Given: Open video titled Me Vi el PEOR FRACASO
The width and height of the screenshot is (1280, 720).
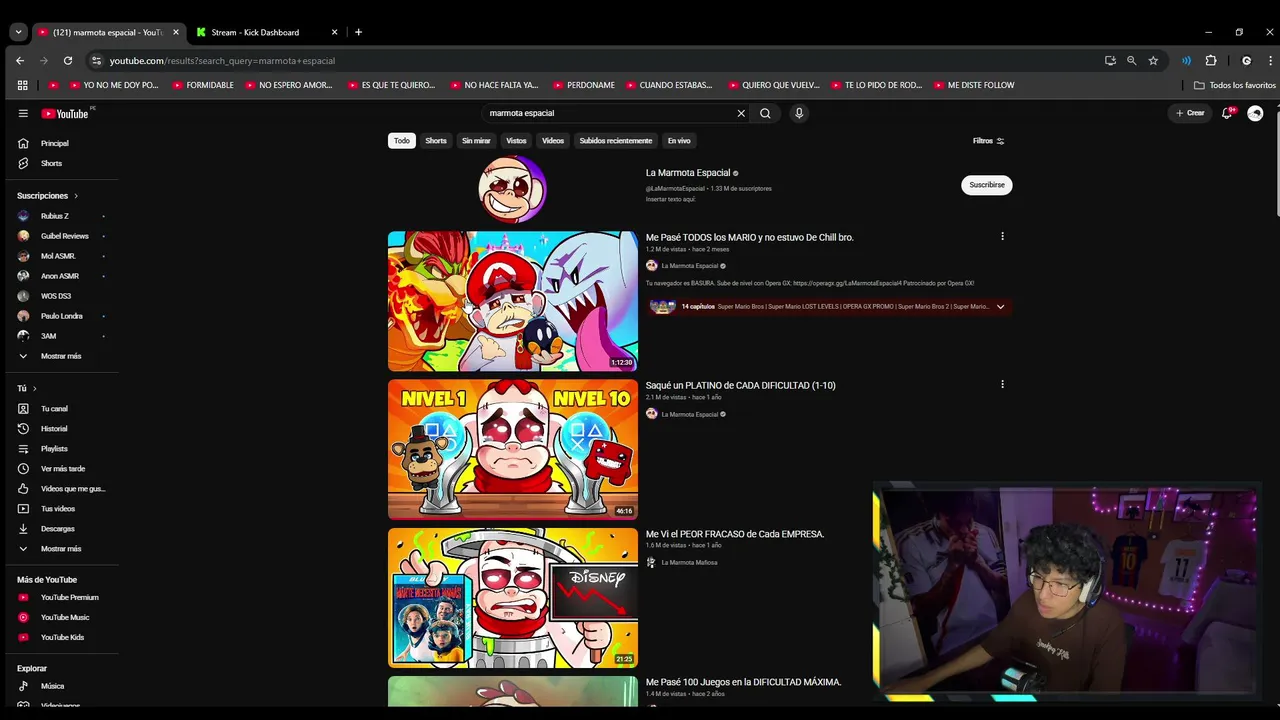Looking at the screenshot, I should pos(735,534).
